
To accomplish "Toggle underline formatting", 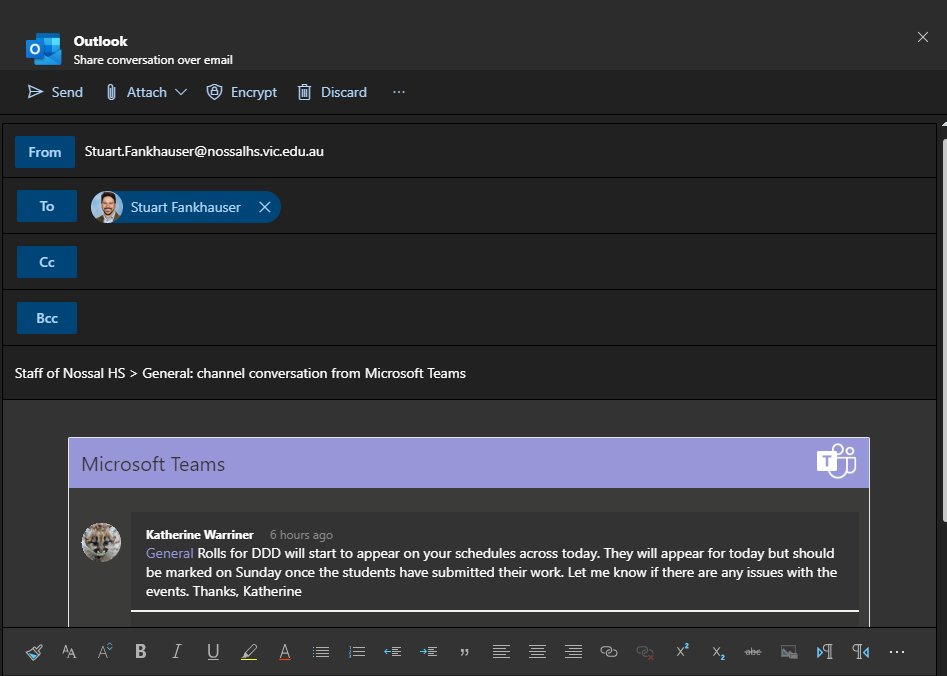I will (x=213, y=651).
